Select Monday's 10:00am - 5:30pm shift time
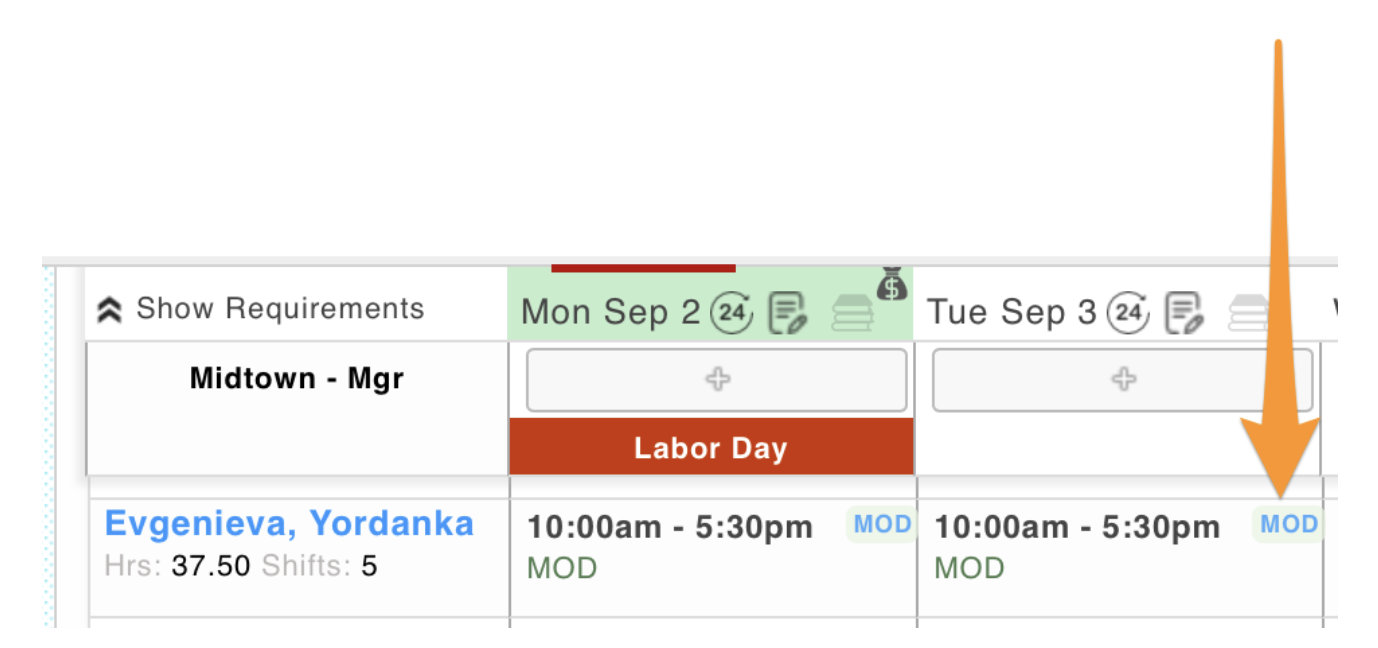This screenshot has height=648, width=1378. coord(670,528)
